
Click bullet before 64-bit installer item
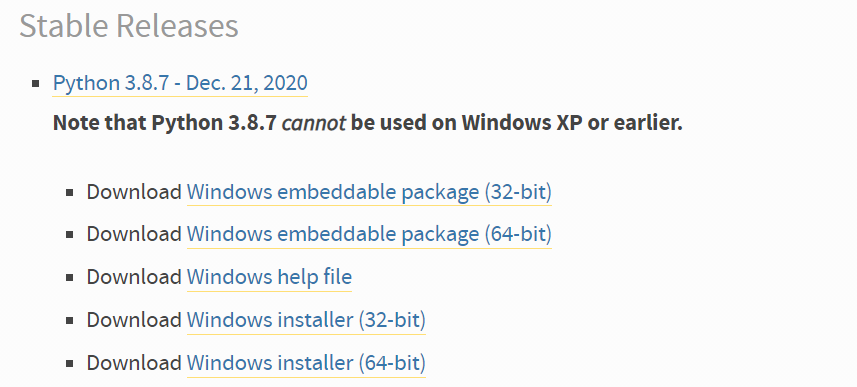tap(69, 363)
